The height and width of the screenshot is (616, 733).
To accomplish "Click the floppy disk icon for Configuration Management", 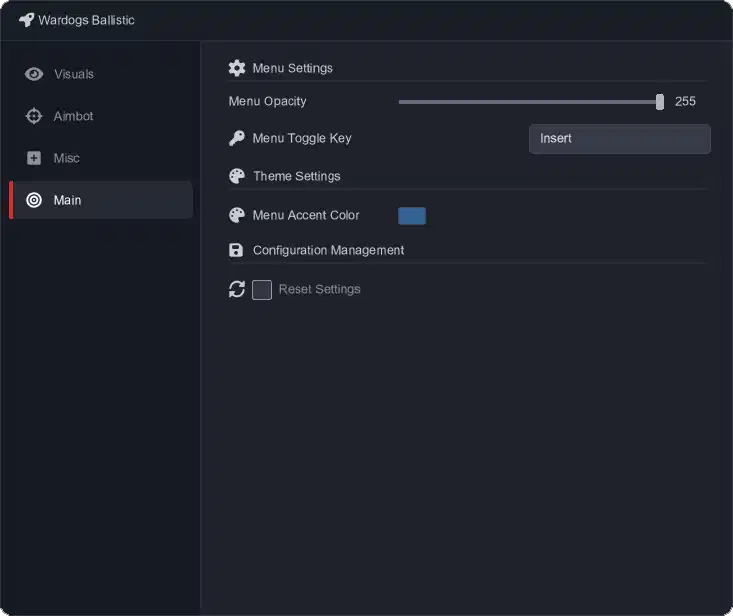I will [236, 250].
